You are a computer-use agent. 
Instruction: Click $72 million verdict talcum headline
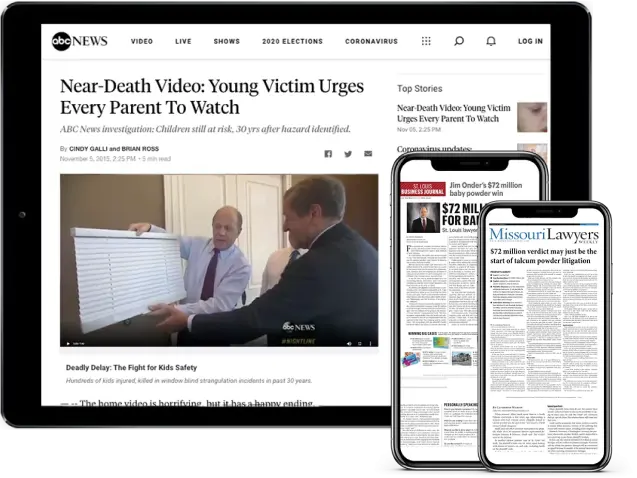543,256
